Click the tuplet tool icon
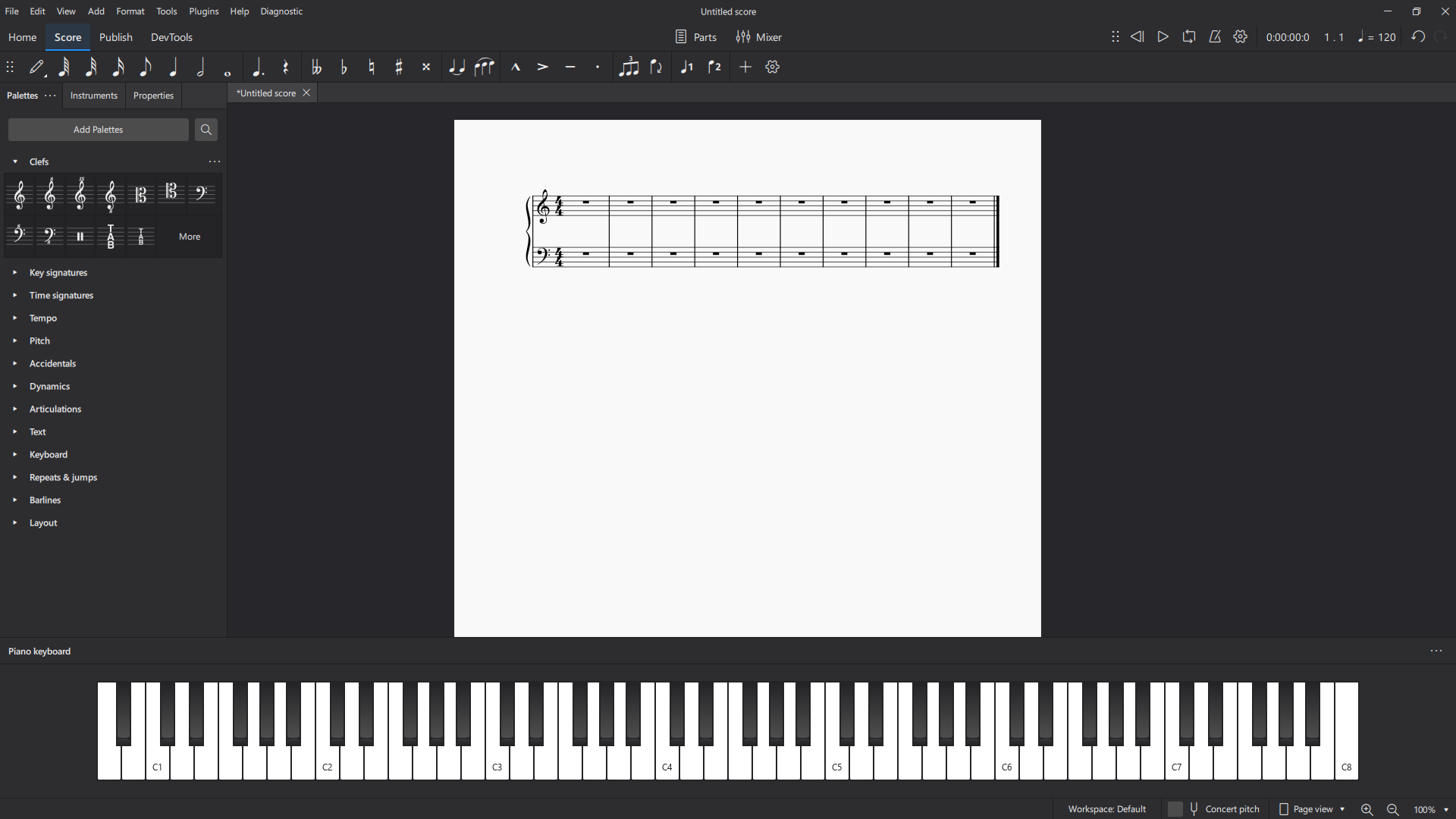Viewport: 1456px width, 819px height. [x=629, y=67]
